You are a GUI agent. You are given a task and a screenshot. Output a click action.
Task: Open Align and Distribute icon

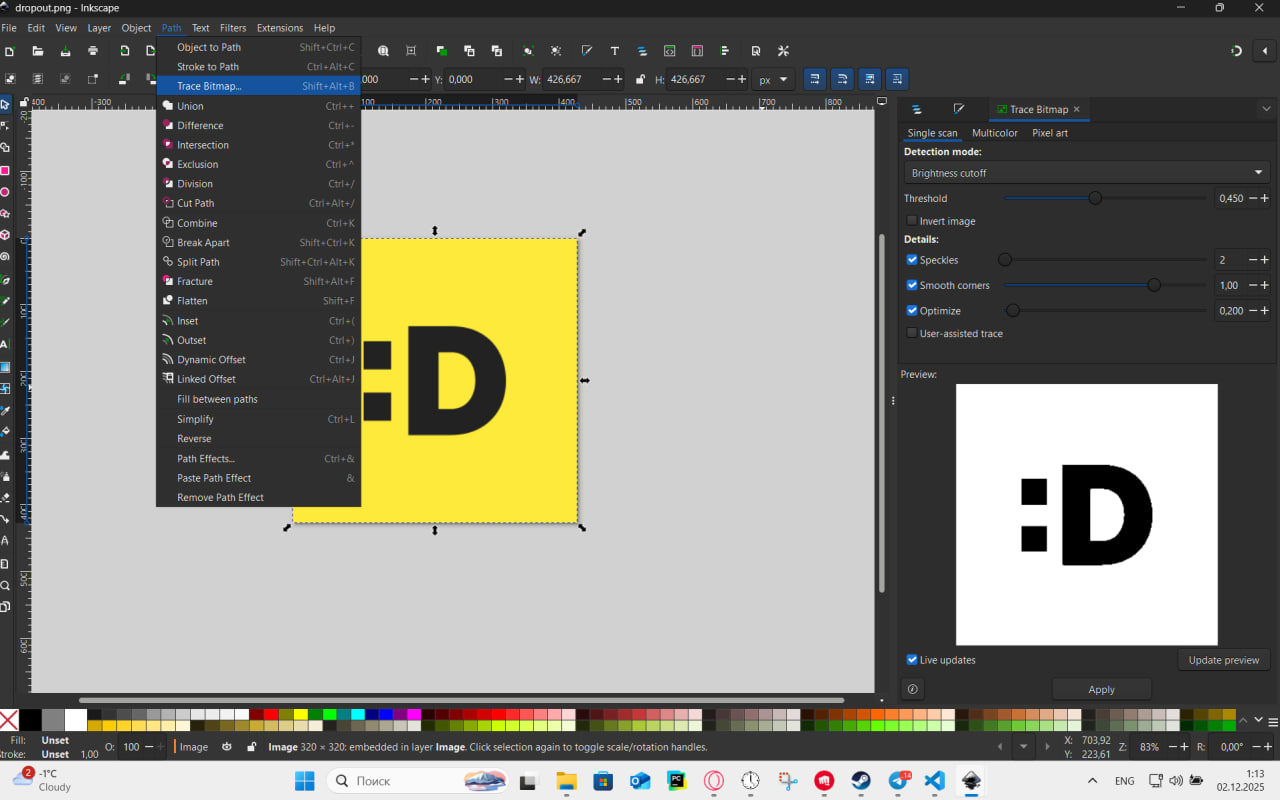point(725,51)
